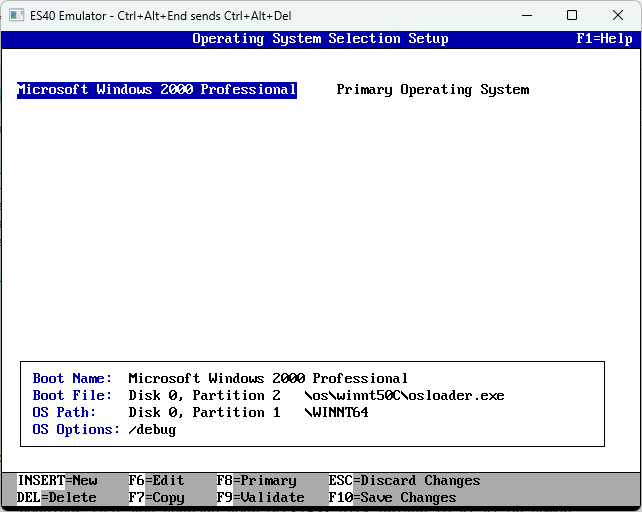Click ESC=Discard Changes command
This screenshot has width=642, height=512.
(x=405, y=480)
